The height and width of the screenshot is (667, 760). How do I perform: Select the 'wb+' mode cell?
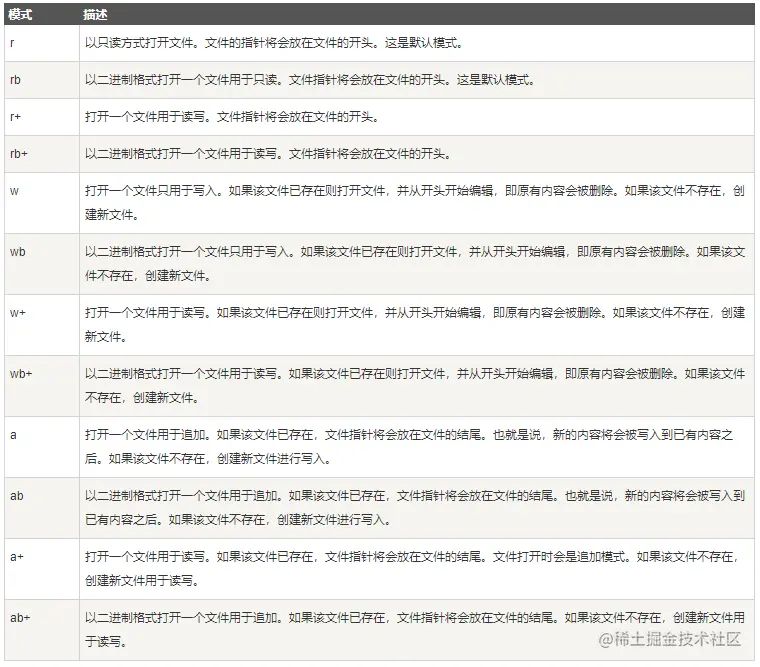(42, 386)
